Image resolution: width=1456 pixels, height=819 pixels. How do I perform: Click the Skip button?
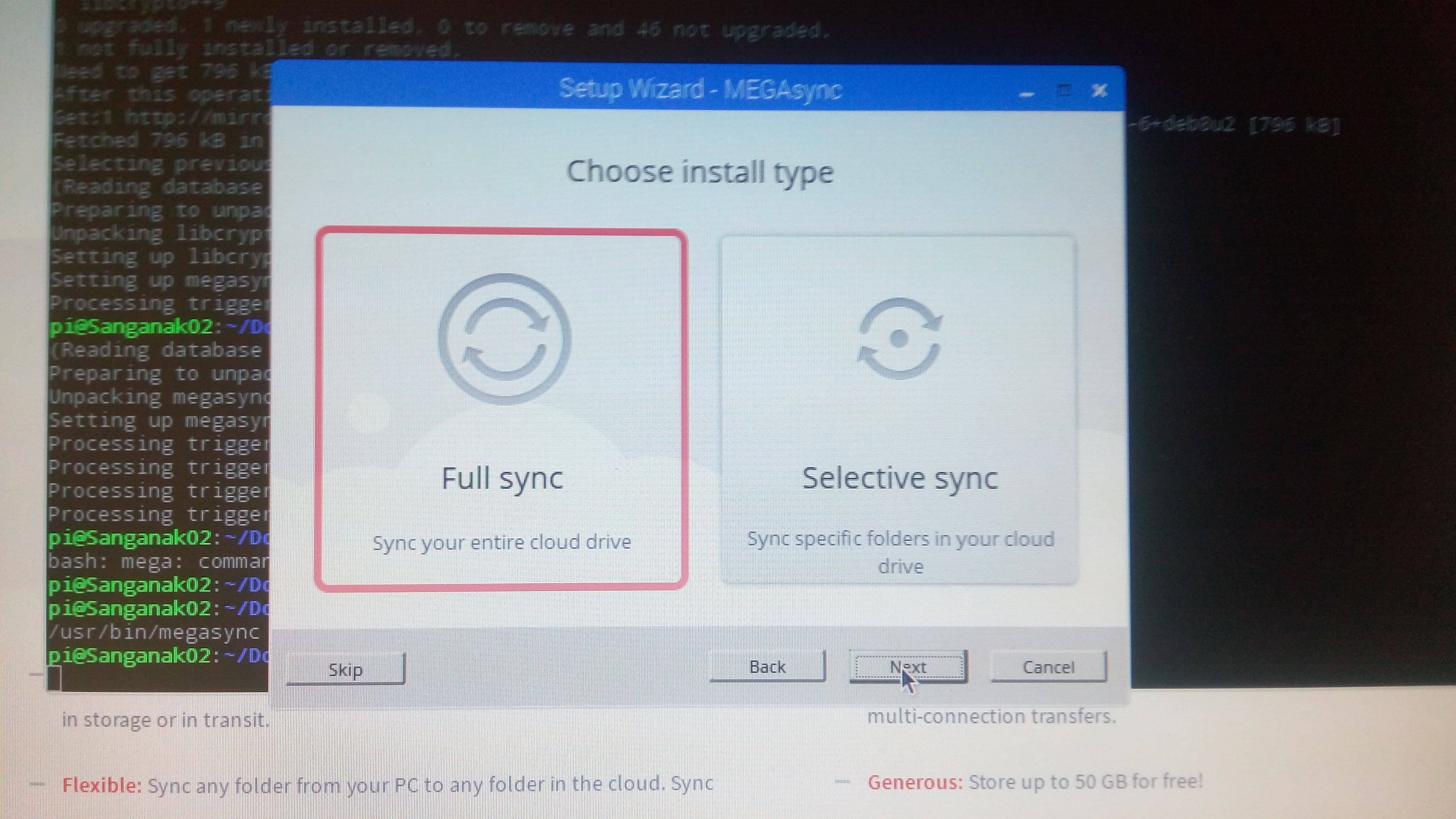click(x=346, y=669)
